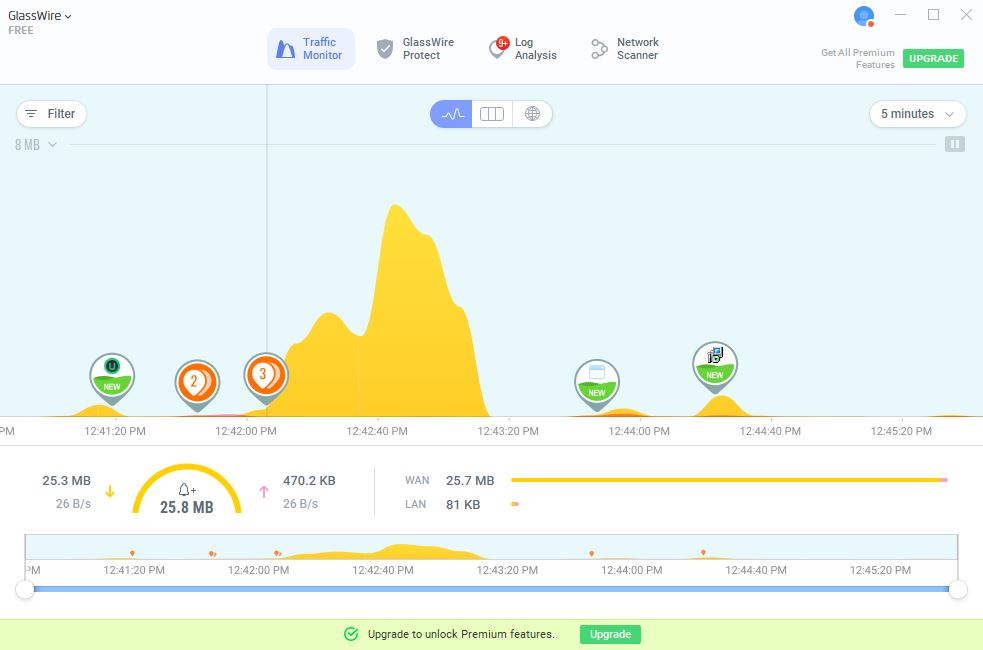Go to the Network Scanner tab
The height and width of the screenshot is (650, 983).
tap(625, 49)
